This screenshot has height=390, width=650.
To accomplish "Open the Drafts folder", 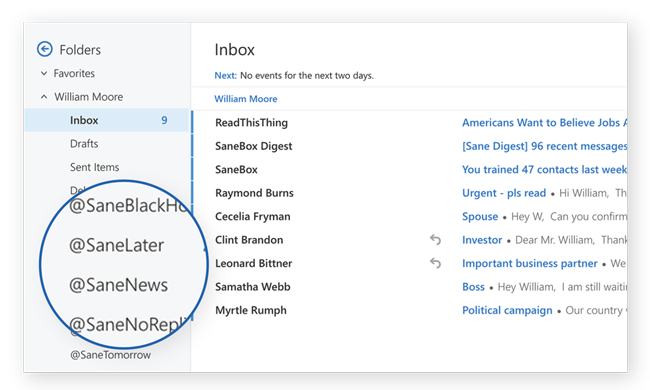I will tap(84, 144).
